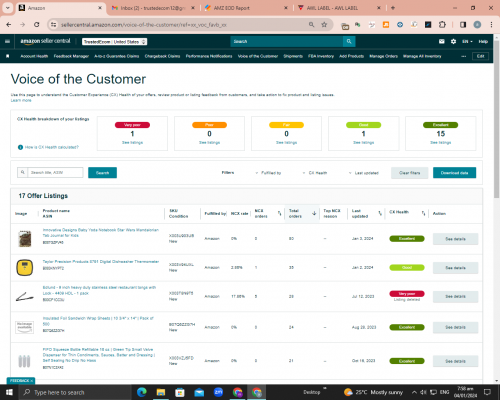The height and width of the screenshot is (400, 500).
Task: Open the settings gear icon
Action: (x=453, y=41)
